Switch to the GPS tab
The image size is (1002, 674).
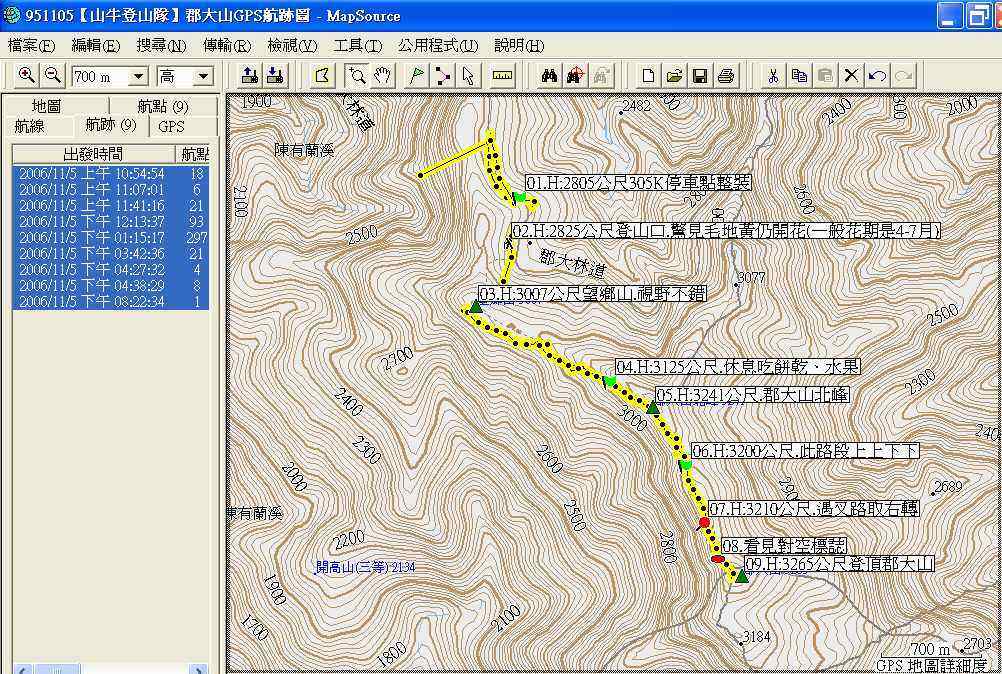pos(171,126)
